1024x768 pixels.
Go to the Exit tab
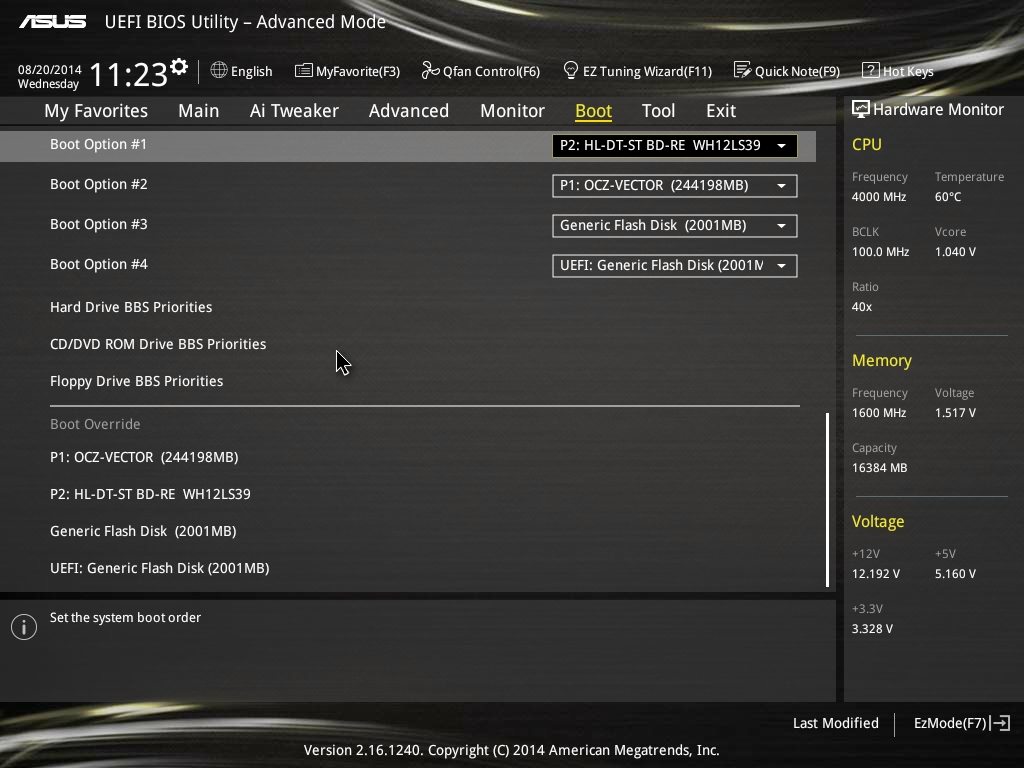click(721, 111)
